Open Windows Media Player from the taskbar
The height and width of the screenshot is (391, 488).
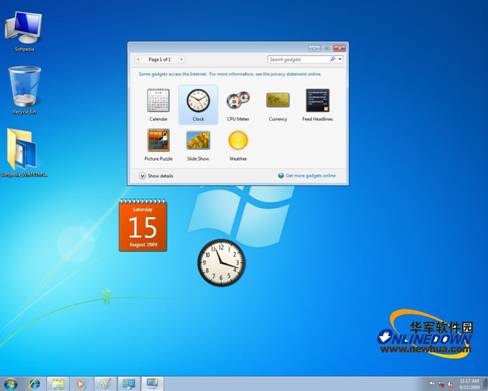(81, 384)
